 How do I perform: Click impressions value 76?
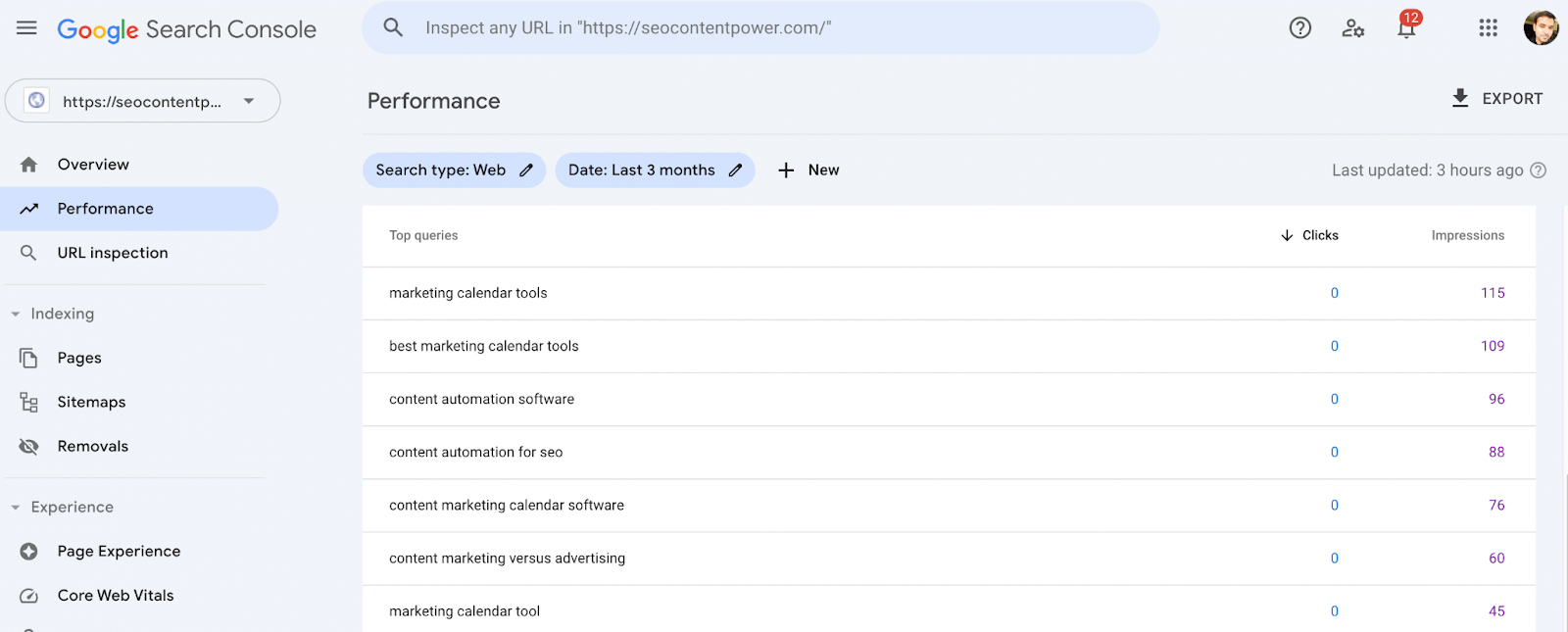click(x=1496, y=506)
